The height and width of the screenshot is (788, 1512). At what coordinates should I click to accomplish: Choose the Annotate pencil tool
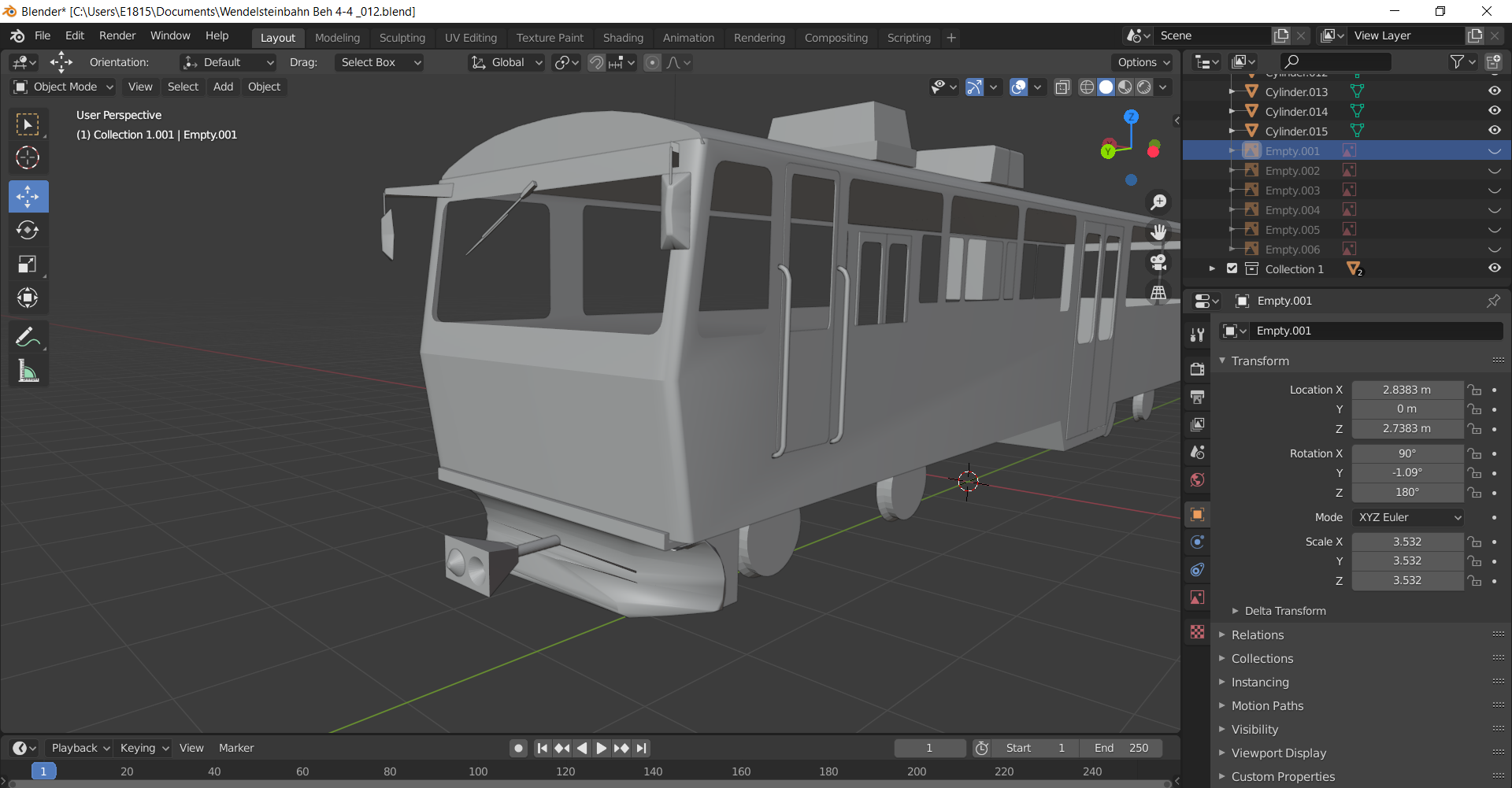(28, 338)
